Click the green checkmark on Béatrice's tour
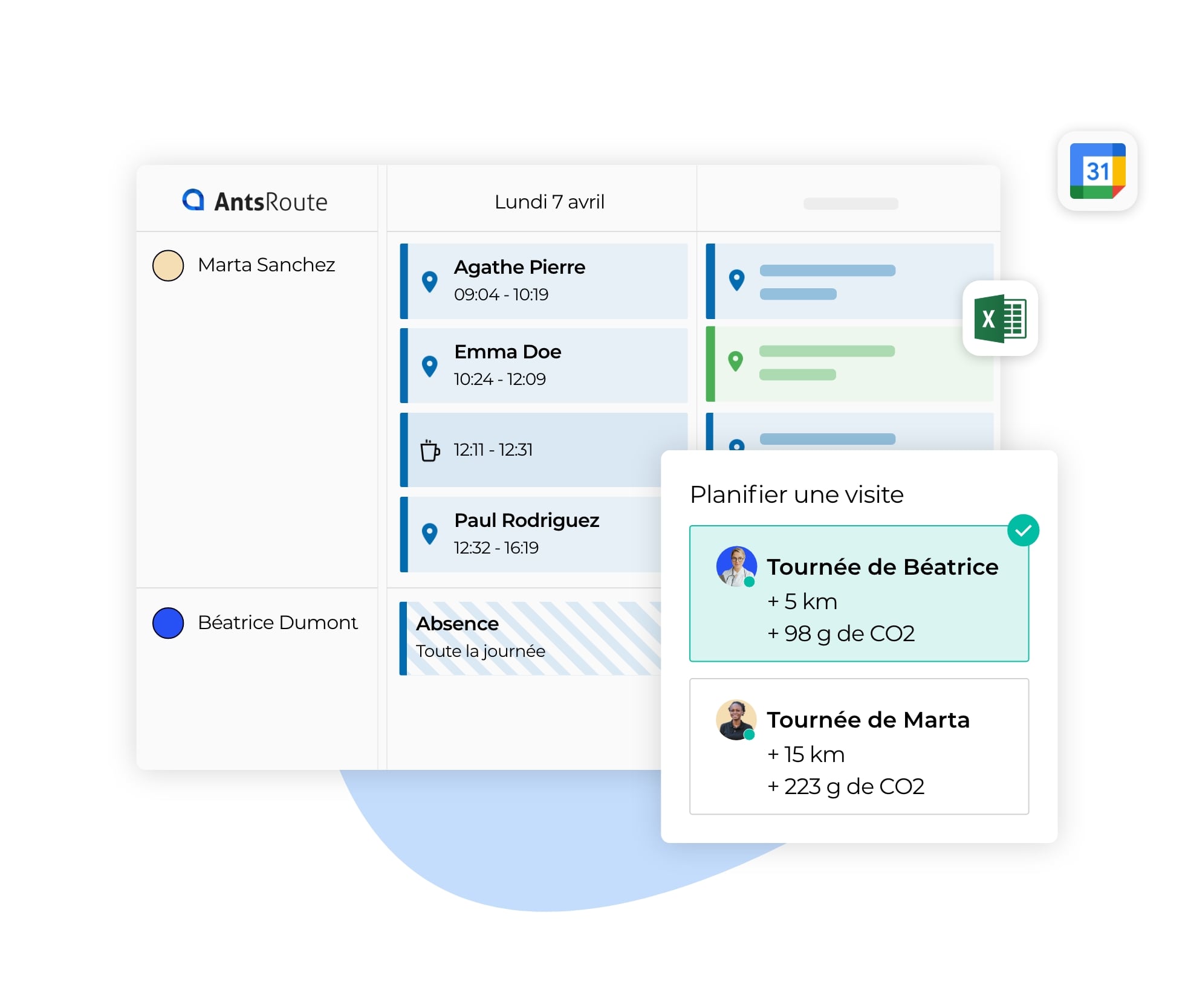The height and width of the screenshot is (1008, 1188). [1022, 531]
